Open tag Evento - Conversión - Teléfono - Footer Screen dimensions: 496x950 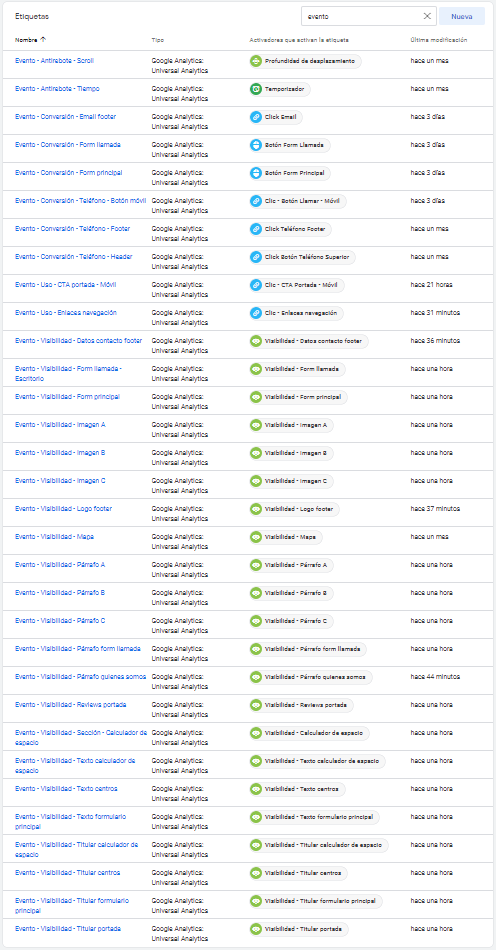click(x=73, y=228)
